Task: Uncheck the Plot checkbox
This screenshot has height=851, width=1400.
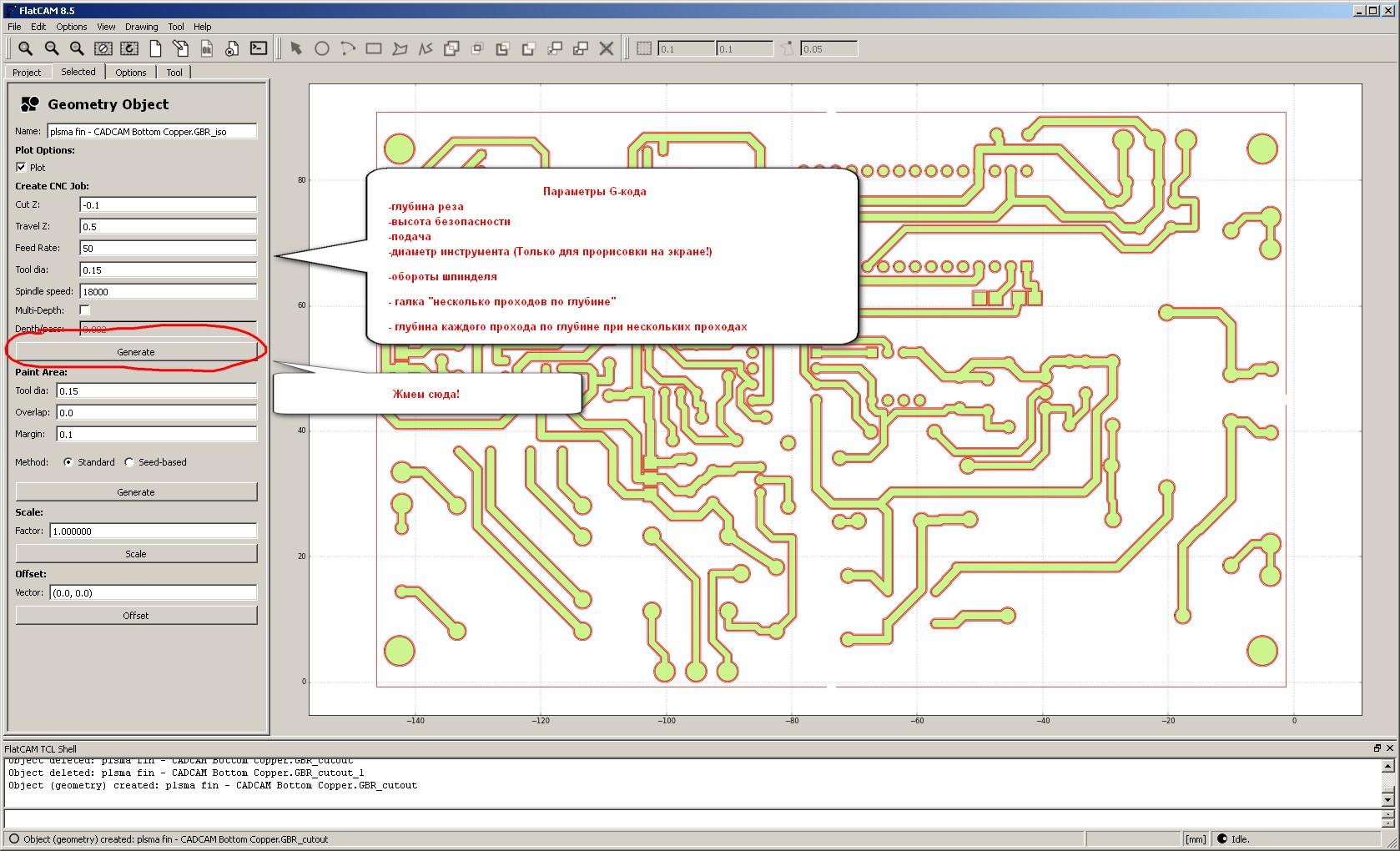Action: pos(21,167)
